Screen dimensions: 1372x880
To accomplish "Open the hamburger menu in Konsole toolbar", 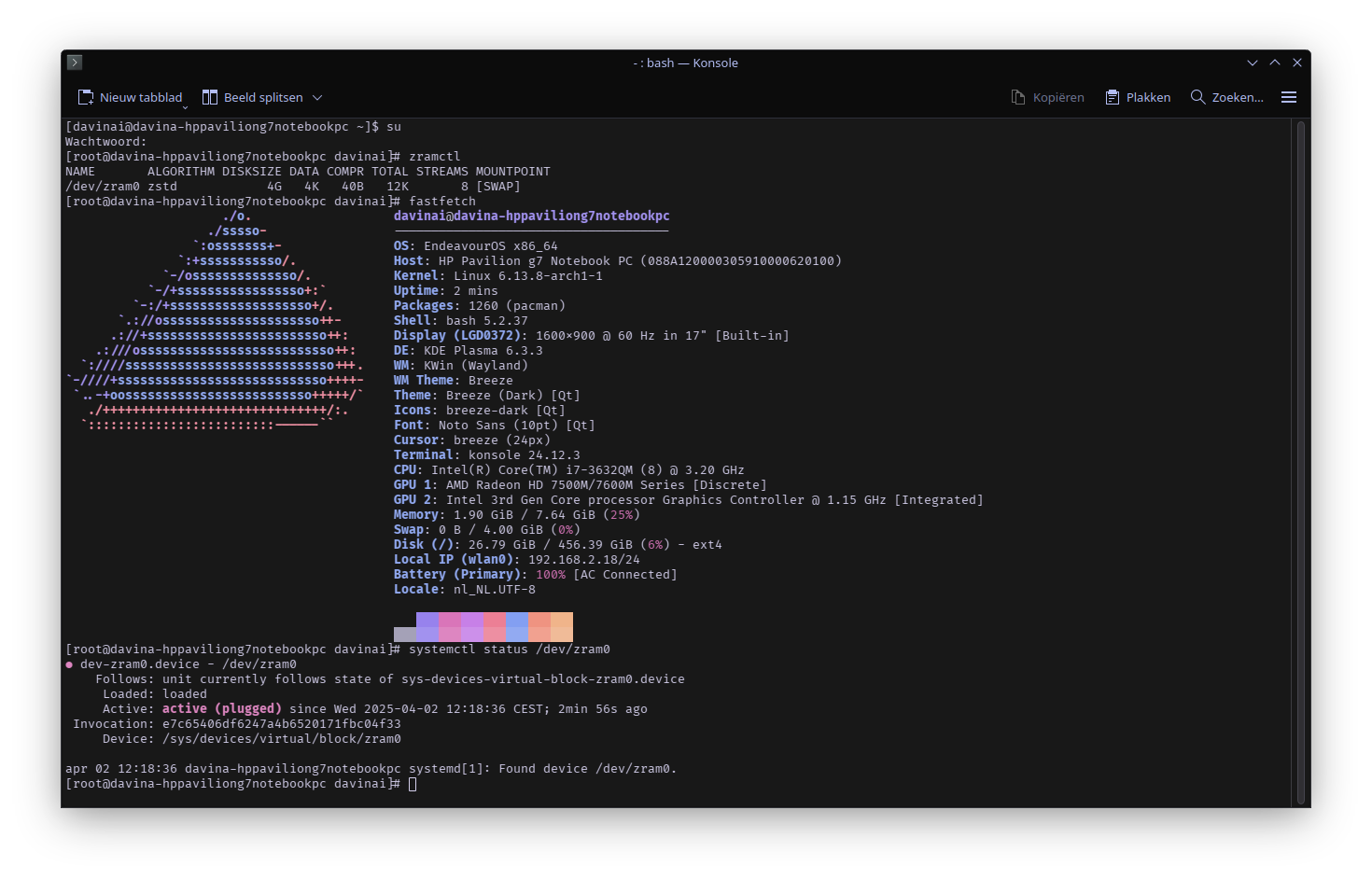I will coord(1289,97).
